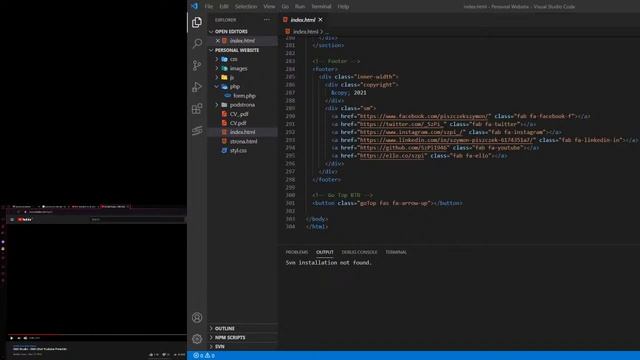Expand the podstrona folder
Screen dimensions: 640x360
pos(217,105)
